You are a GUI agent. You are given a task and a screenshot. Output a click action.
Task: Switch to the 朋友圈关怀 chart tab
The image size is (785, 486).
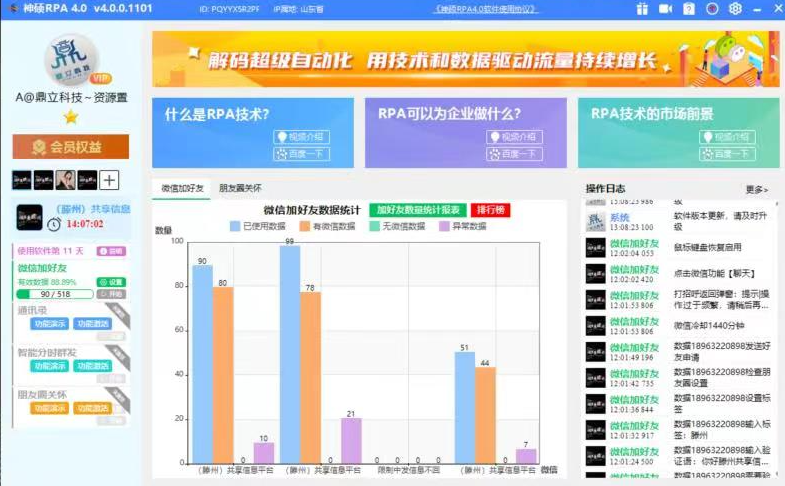coord(240,188)
